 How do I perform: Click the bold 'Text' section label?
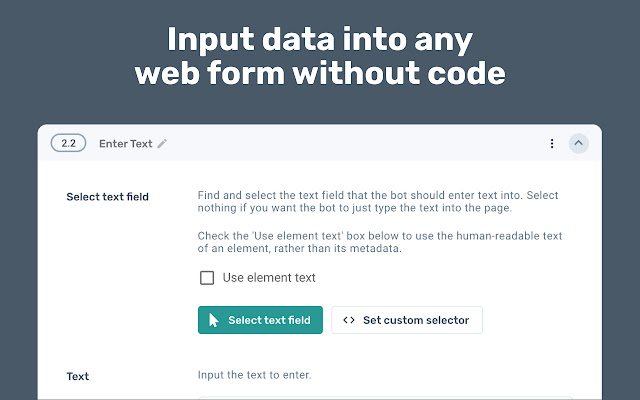click(x=78, y=377)
